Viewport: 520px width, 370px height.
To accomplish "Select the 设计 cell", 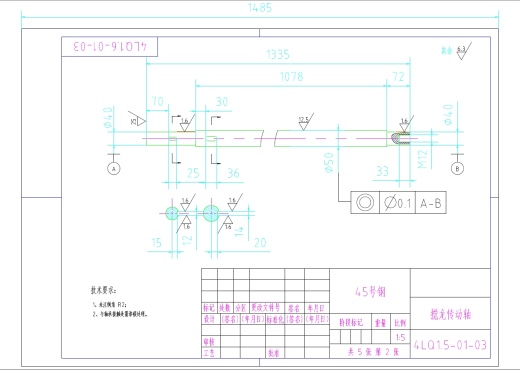I will (x=211, y=319).
